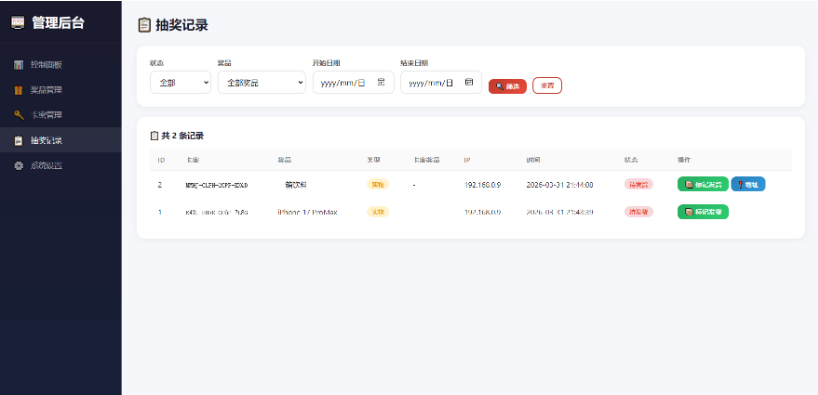The image size is (818, 395).
Task: Click the 结束日期 date field
Action: click(441, 82)
